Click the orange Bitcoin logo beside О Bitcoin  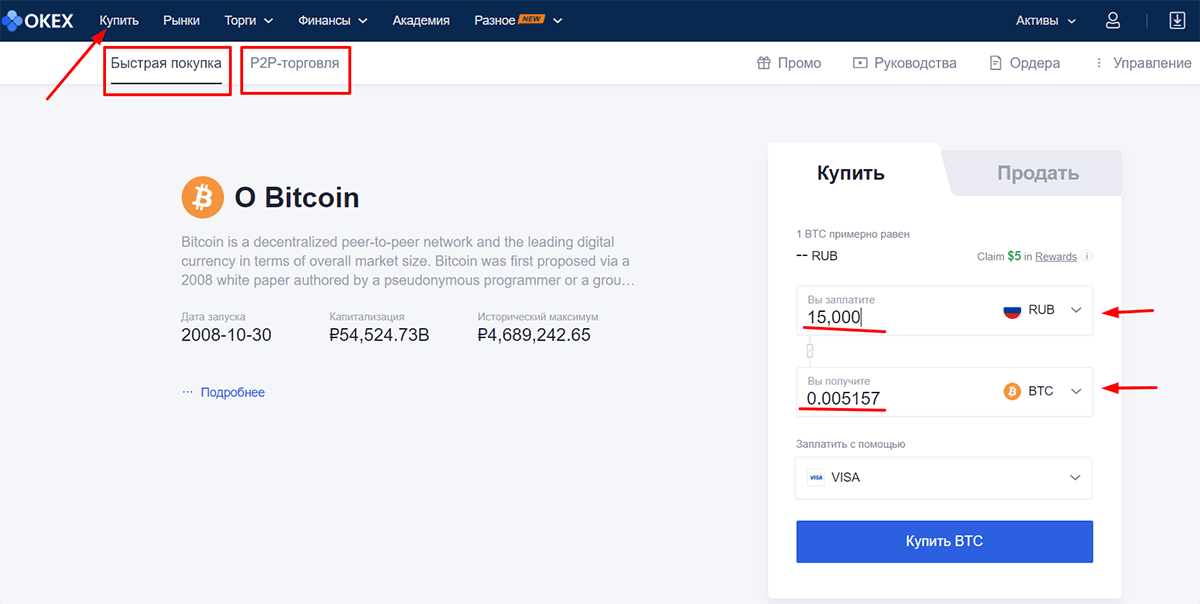(x=203, y=197)
